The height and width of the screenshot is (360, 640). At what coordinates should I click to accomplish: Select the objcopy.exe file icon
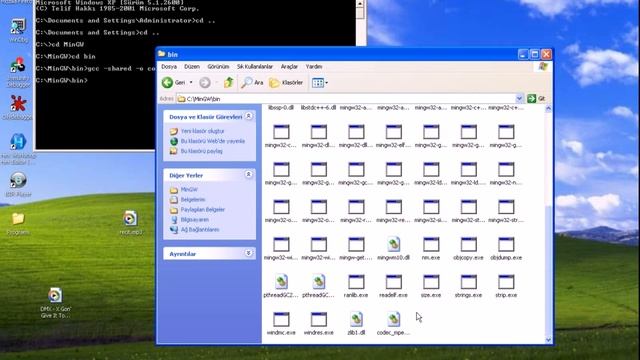[x=469, y=244]
